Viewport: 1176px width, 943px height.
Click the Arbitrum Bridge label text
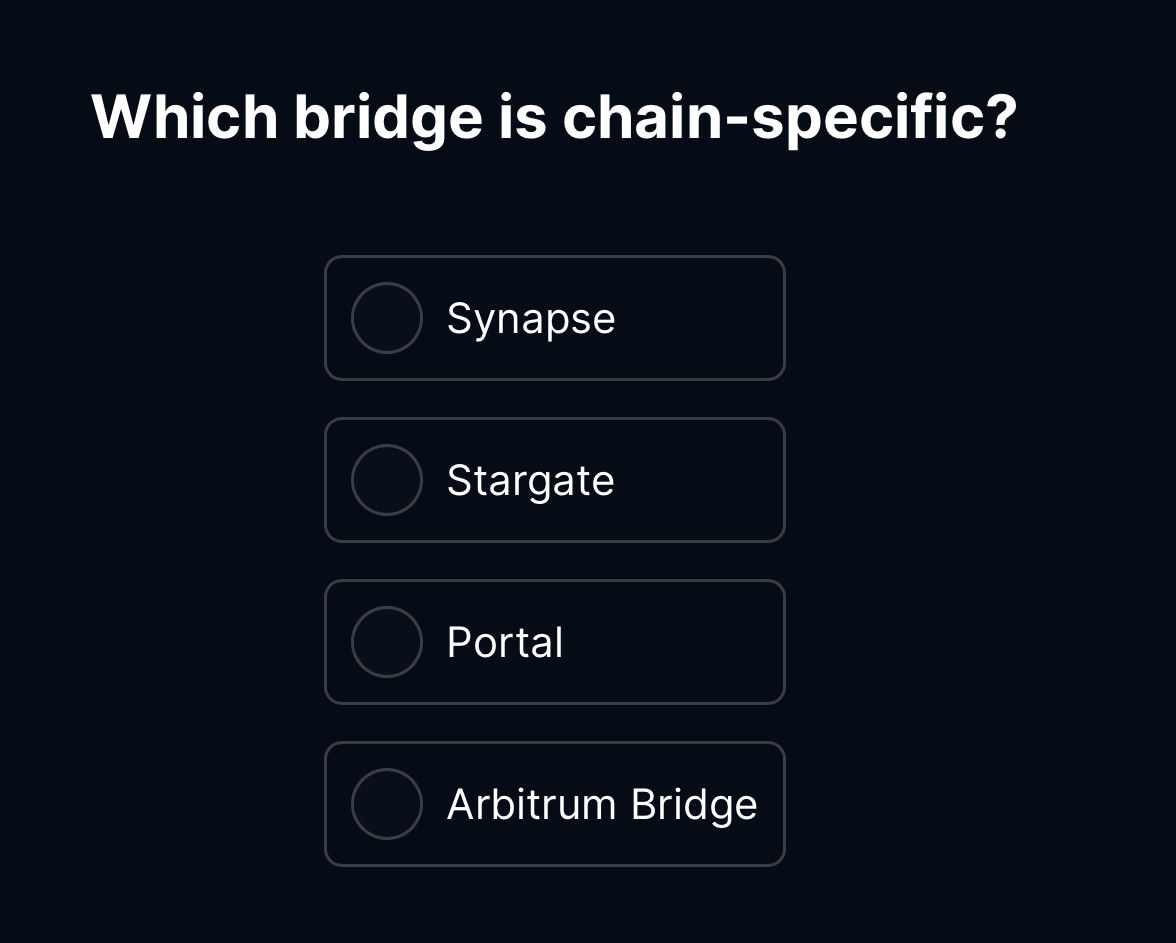click(x=602, y=804)
